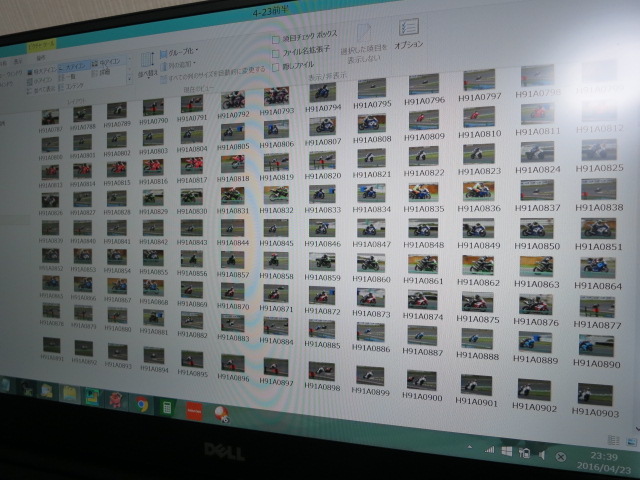This screenshot has height=480, width=640.
Task: Show hidden tray icons arrow
Action: click(x=471, y=448)
